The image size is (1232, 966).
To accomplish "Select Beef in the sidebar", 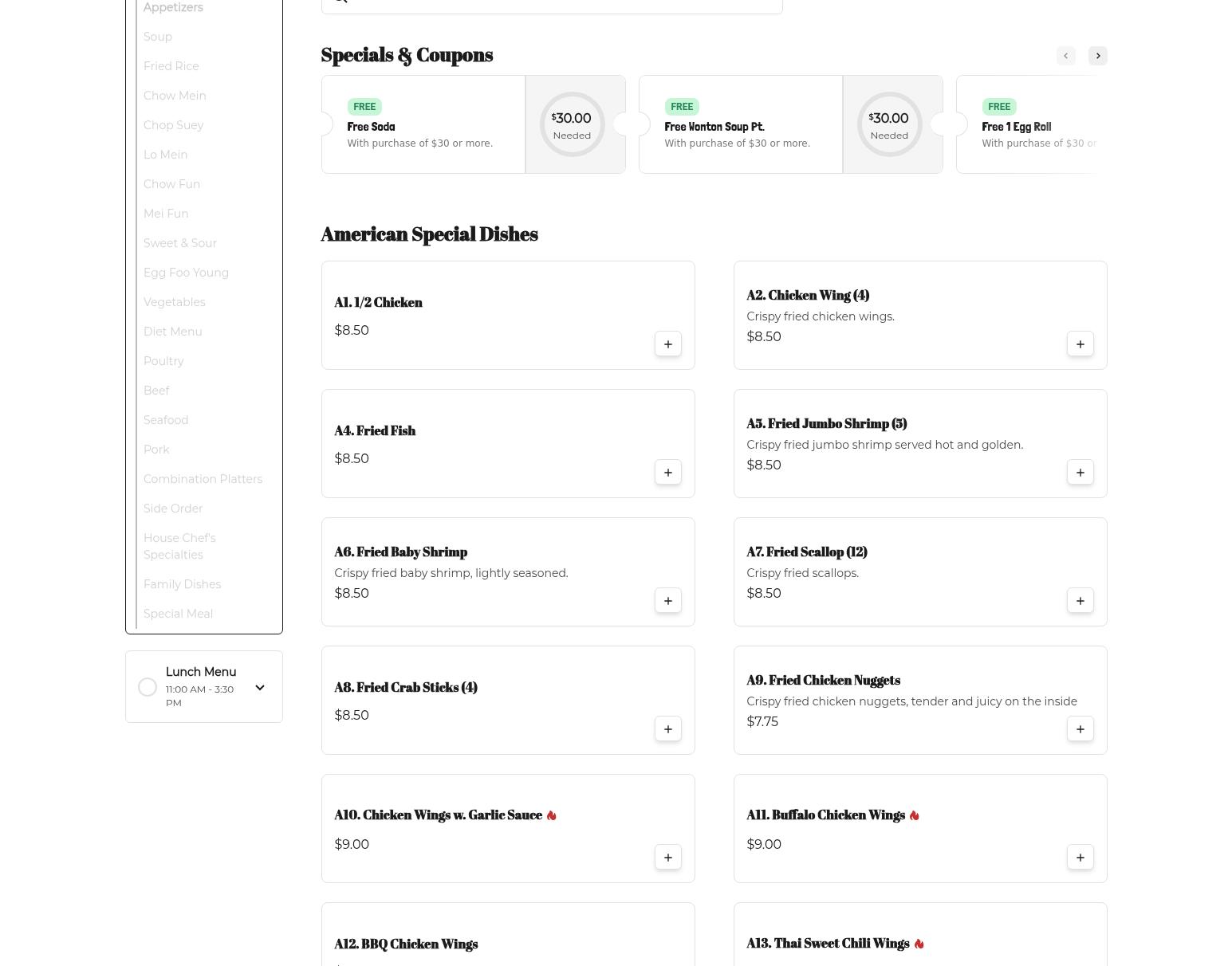I will tap(156, 391).
